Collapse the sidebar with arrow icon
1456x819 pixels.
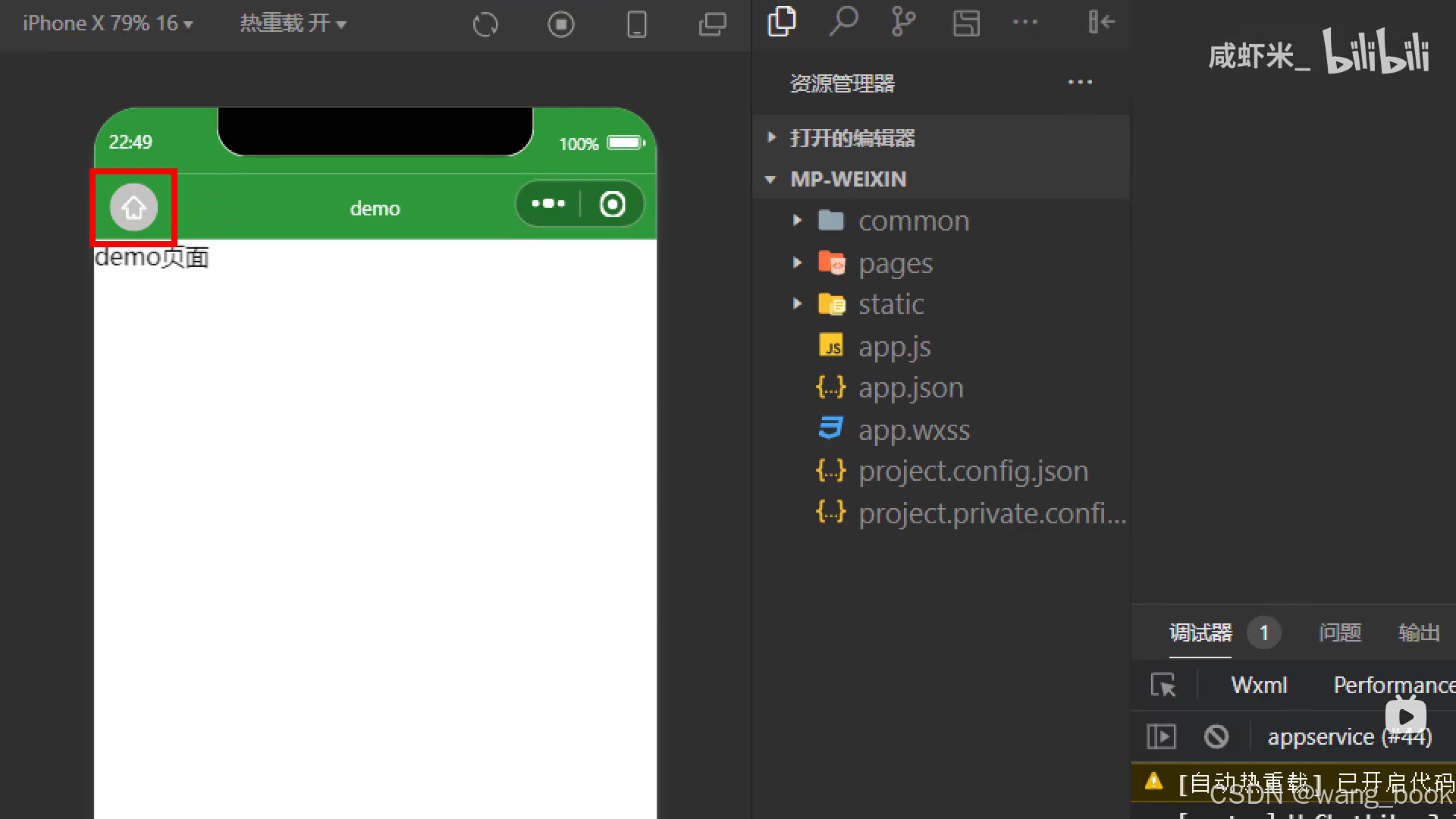coord(1101,22)
